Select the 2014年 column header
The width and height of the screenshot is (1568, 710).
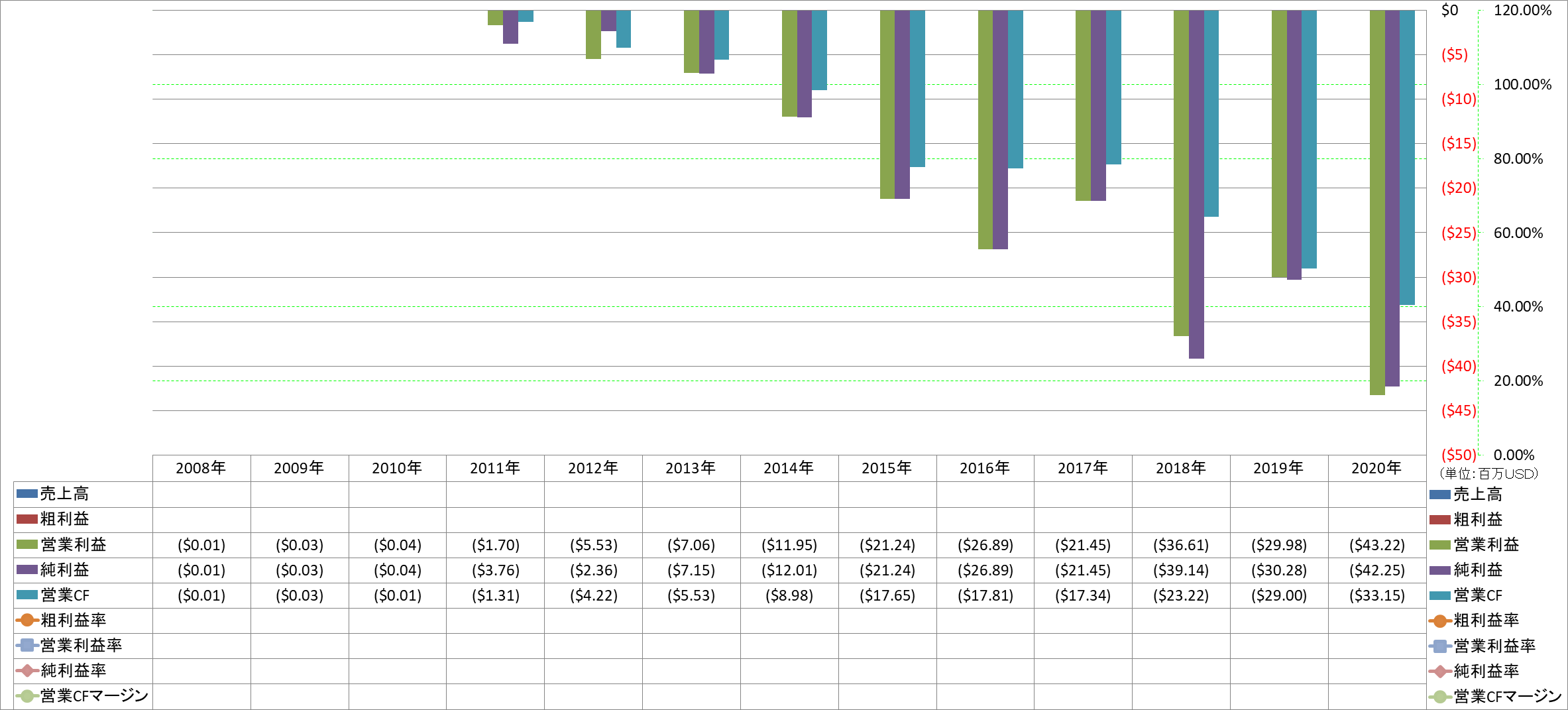click(x=789, y=468)
